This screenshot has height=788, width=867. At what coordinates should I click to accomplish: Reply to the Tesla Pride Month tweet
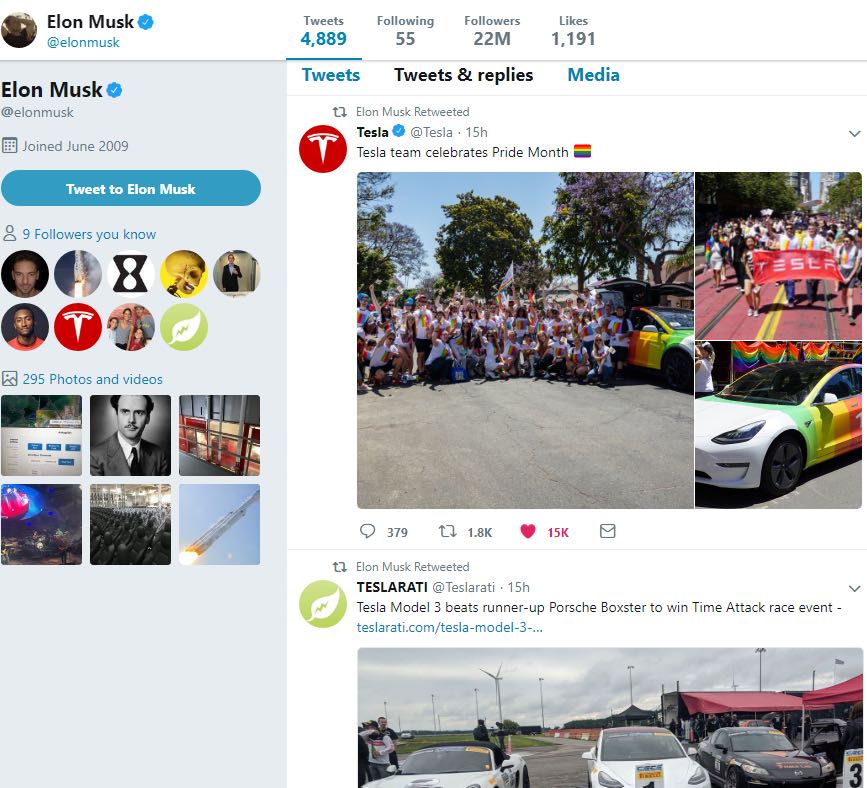(368, 531)
